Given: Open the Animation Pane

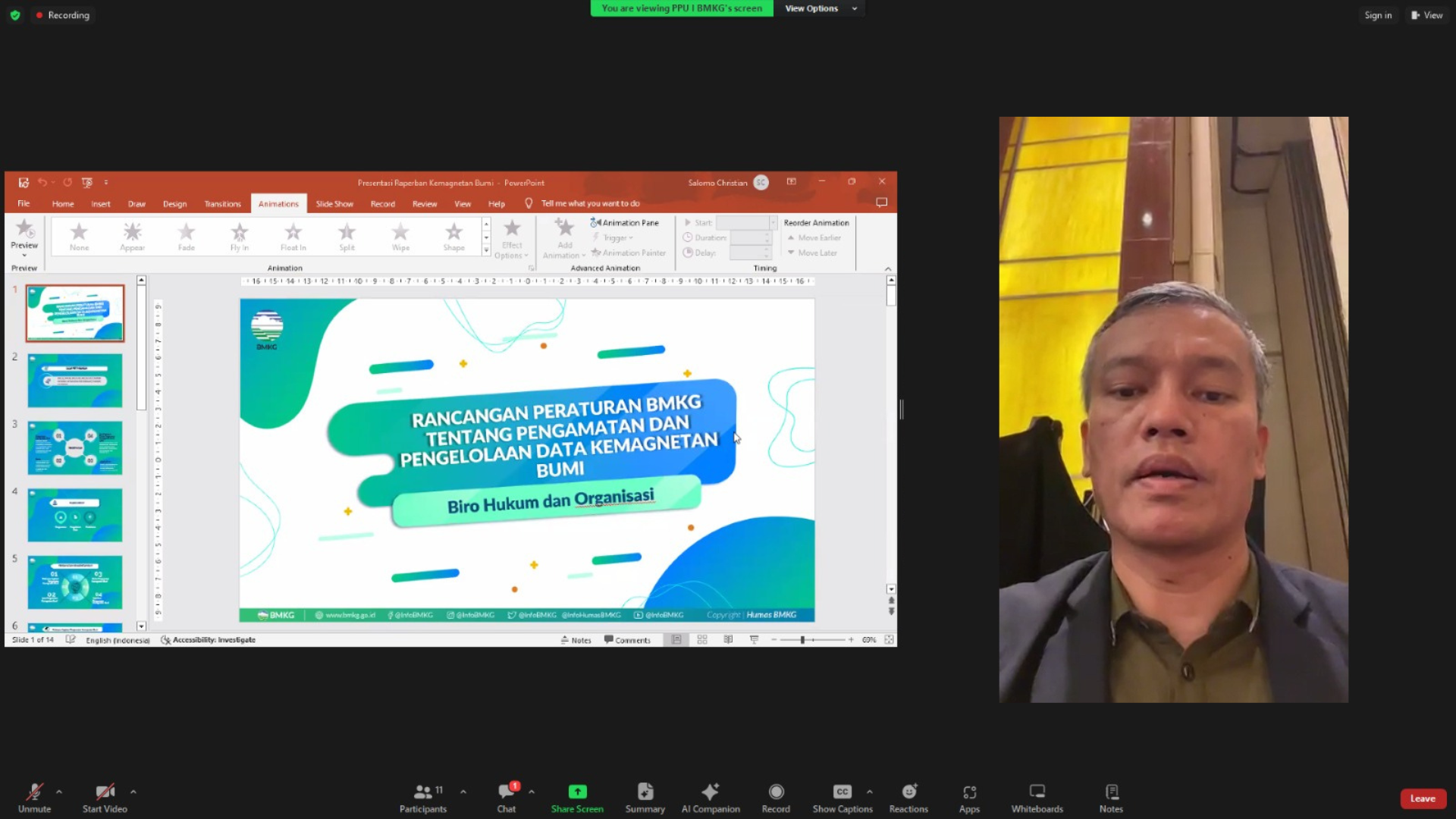Looking at the screenshot, I should coord(624,223).
